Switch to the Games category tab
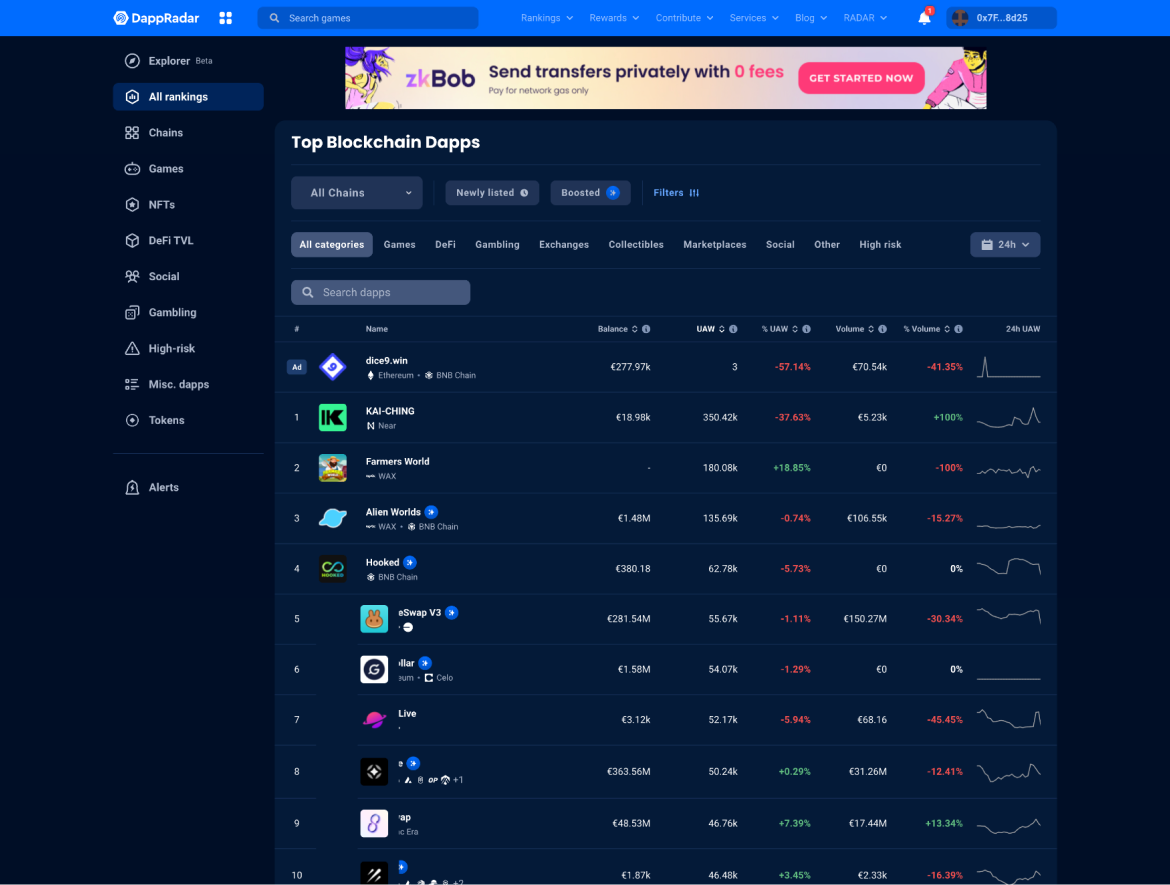 [x=399, y=245]
